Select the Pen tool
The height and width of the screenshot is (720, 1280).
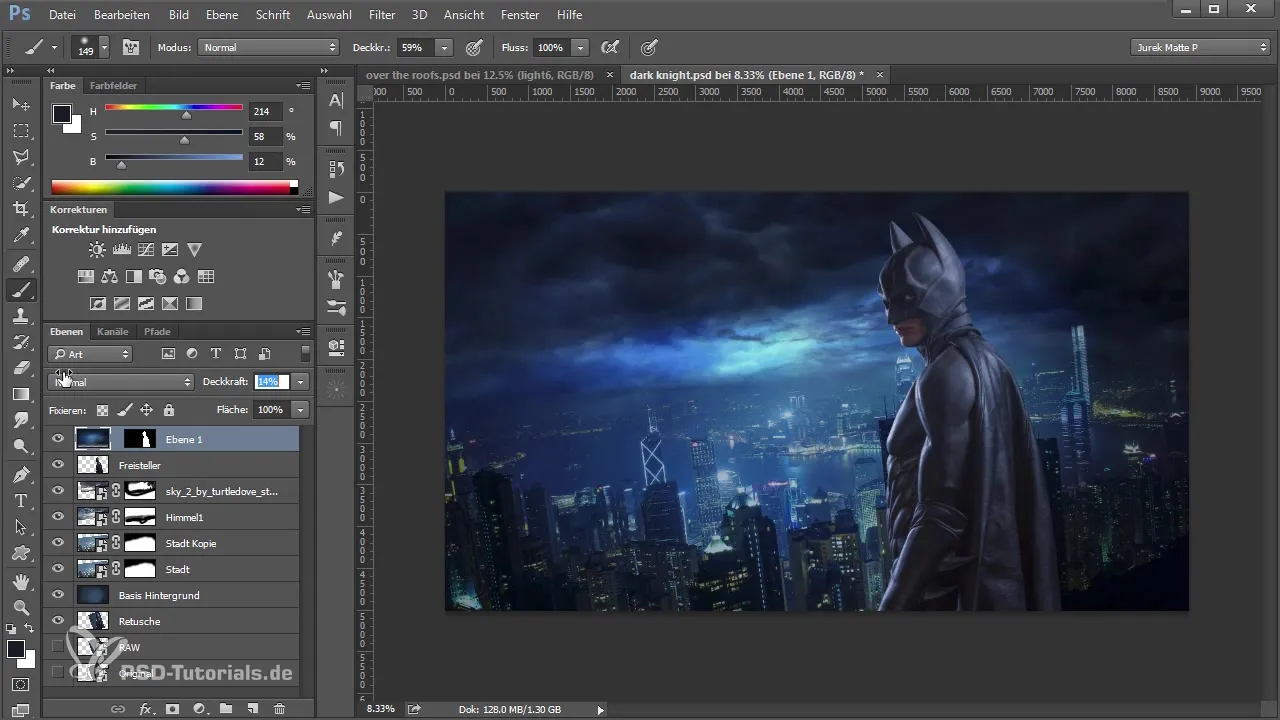click(20, 474)
